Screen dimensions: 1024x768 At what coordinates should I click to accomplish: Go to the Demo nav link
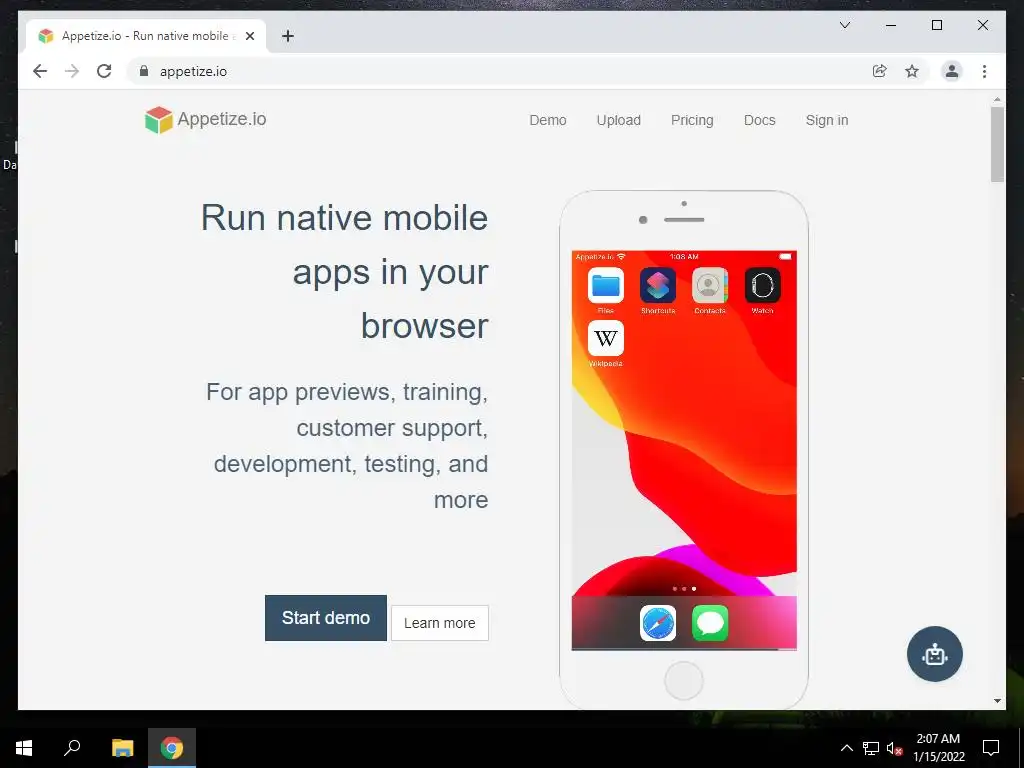click(x=548, y=120)
